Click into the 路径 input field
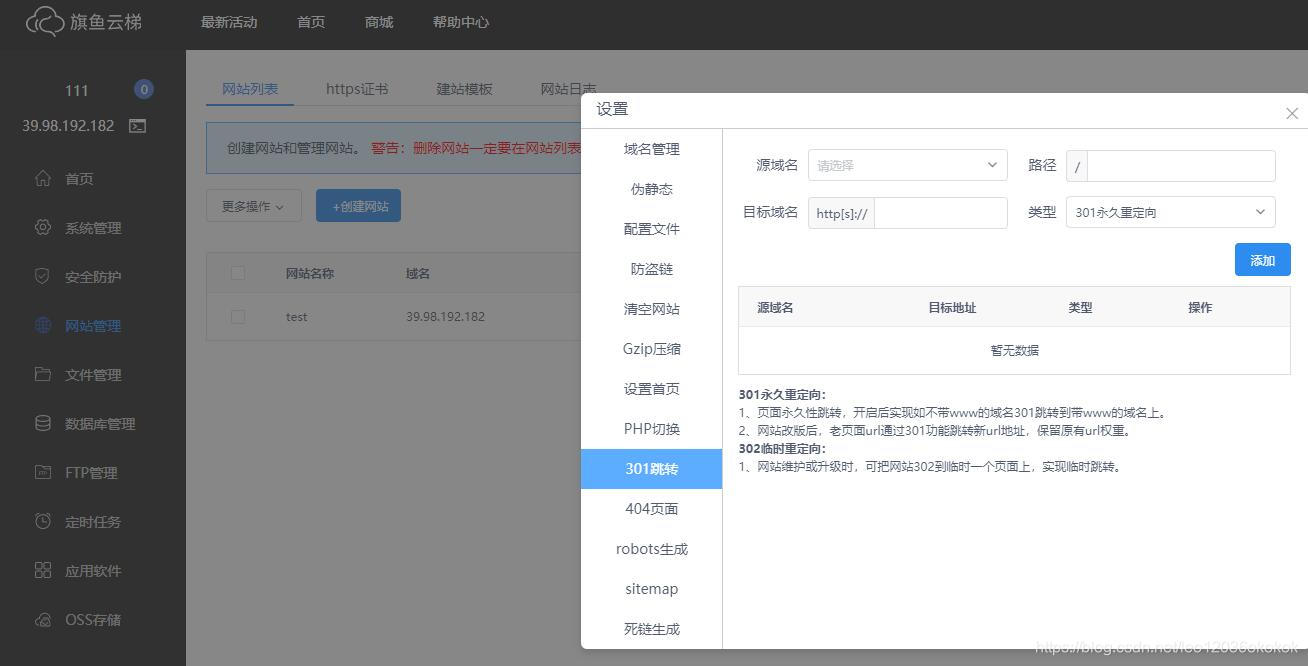Viewport: 1308px width, 666px height. click(x=1180, y=166)
